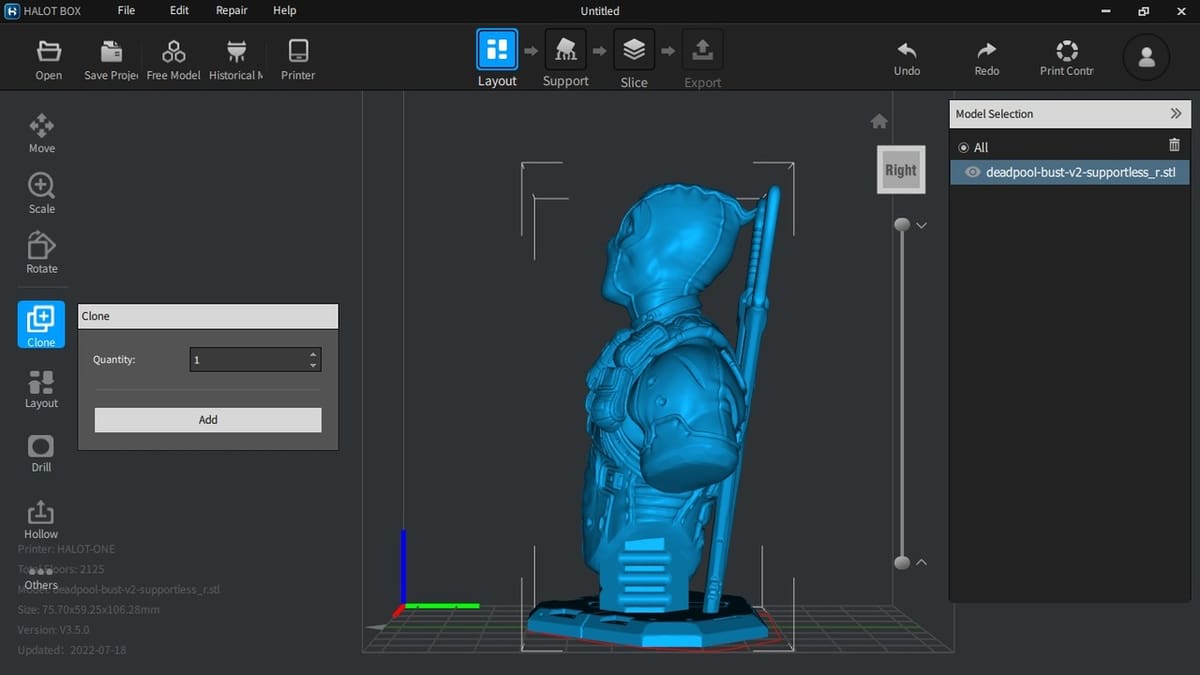This screenshot has width=1200, height=675.
Task: Collapse the Model Selection panel
Action: click(x=1176, y=114)
